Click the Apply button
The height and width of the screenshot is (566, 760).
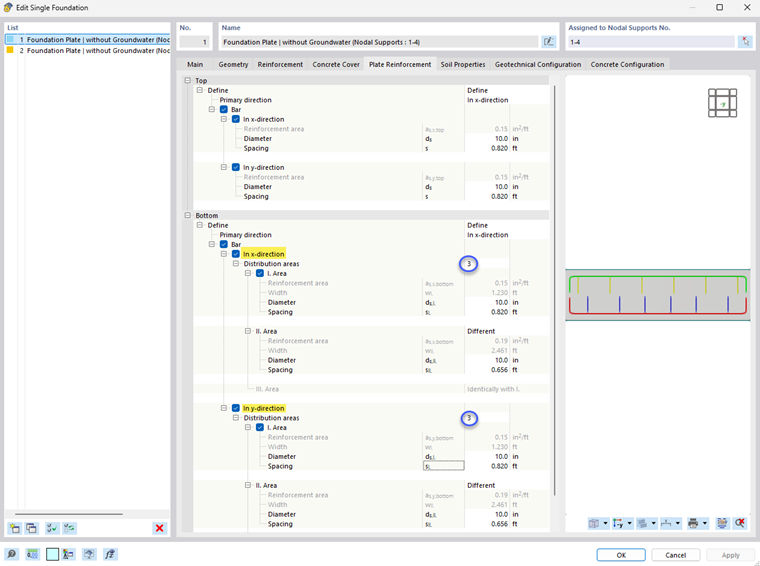tap(730, 555)
